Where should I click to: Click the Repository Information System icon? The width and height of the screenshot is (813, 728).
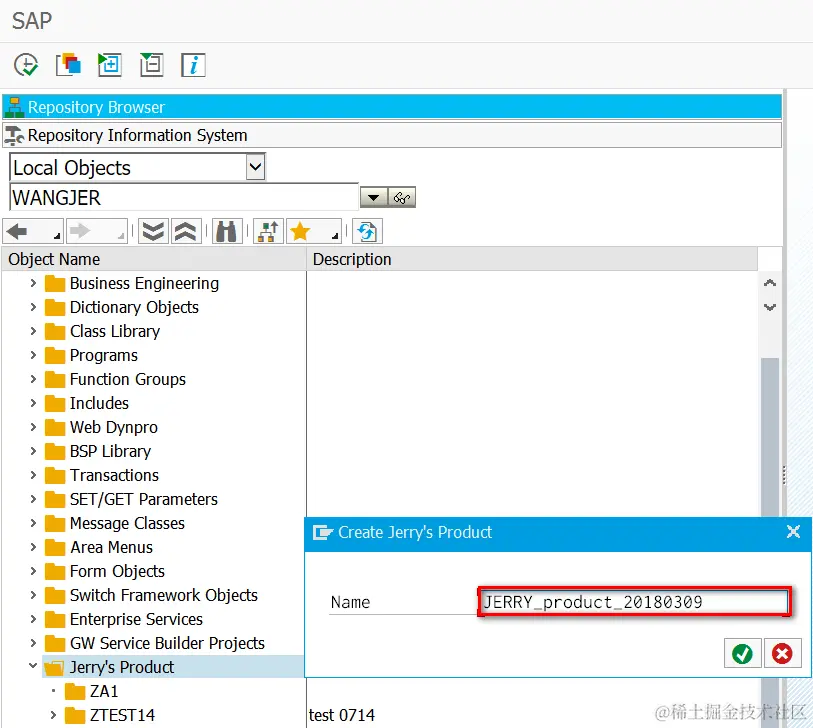click(x=14, y=135)
